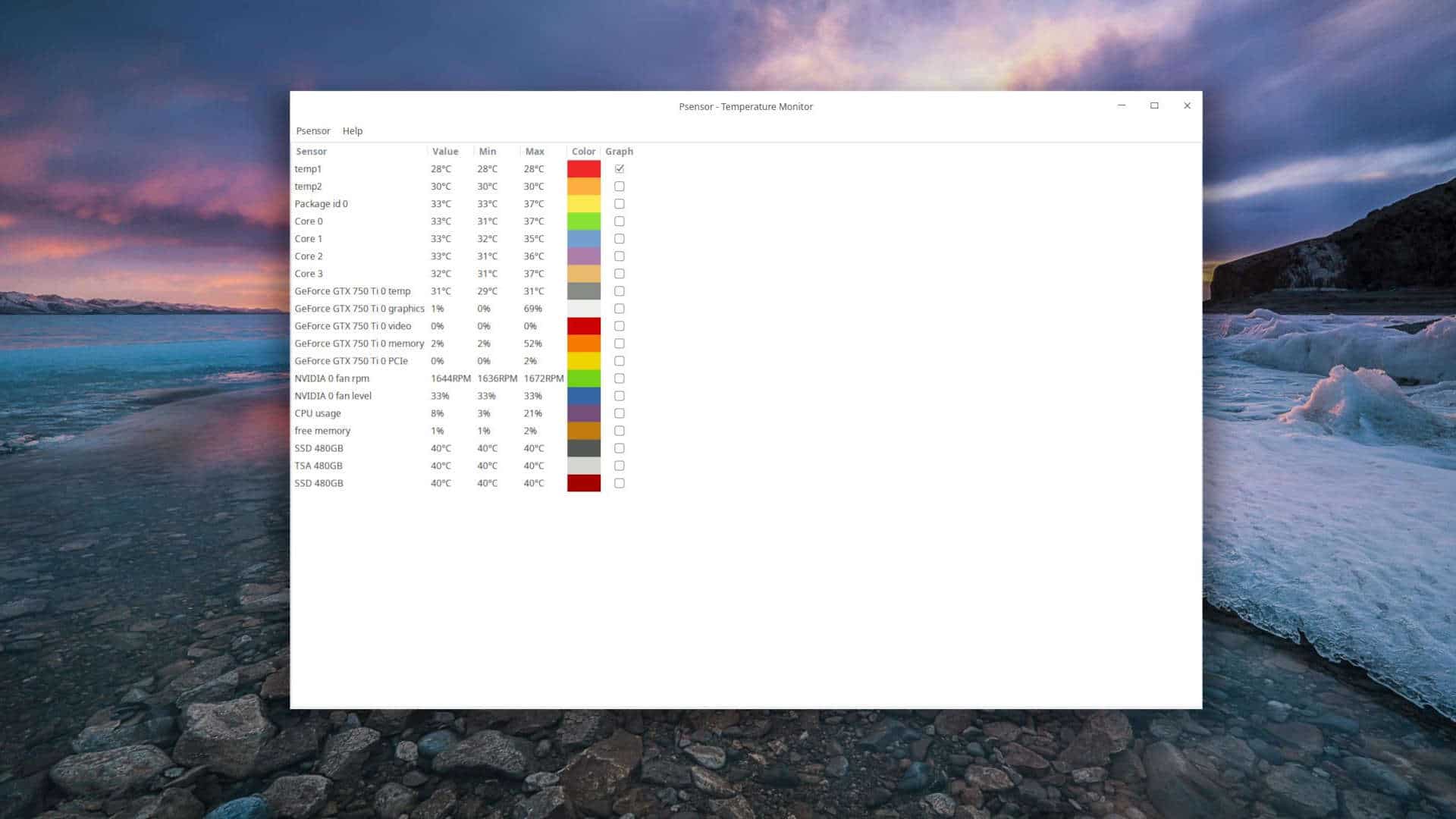Open the Help menu

[x=352, y=130]
